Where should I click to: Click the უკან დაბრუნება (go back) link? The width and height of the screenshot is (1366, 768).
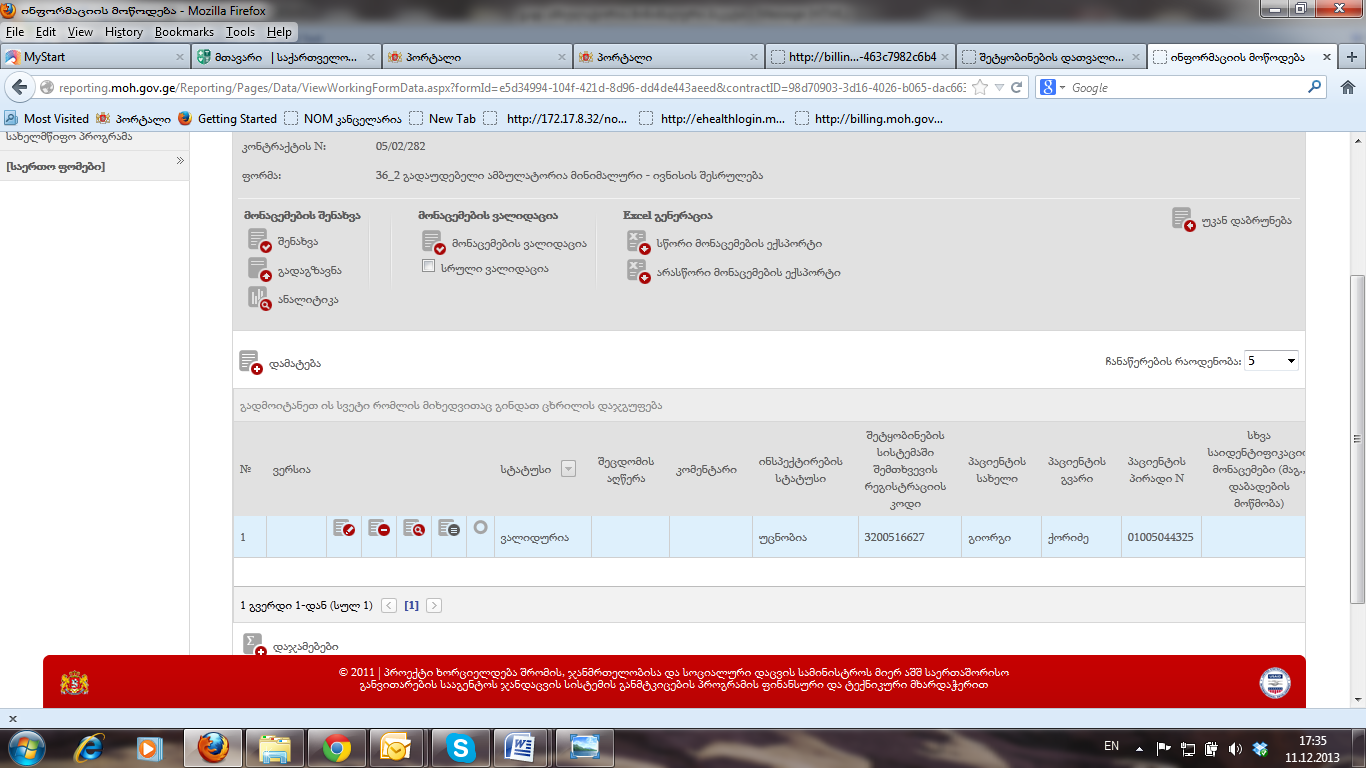pyautogui.click(x=1231, y=220)
